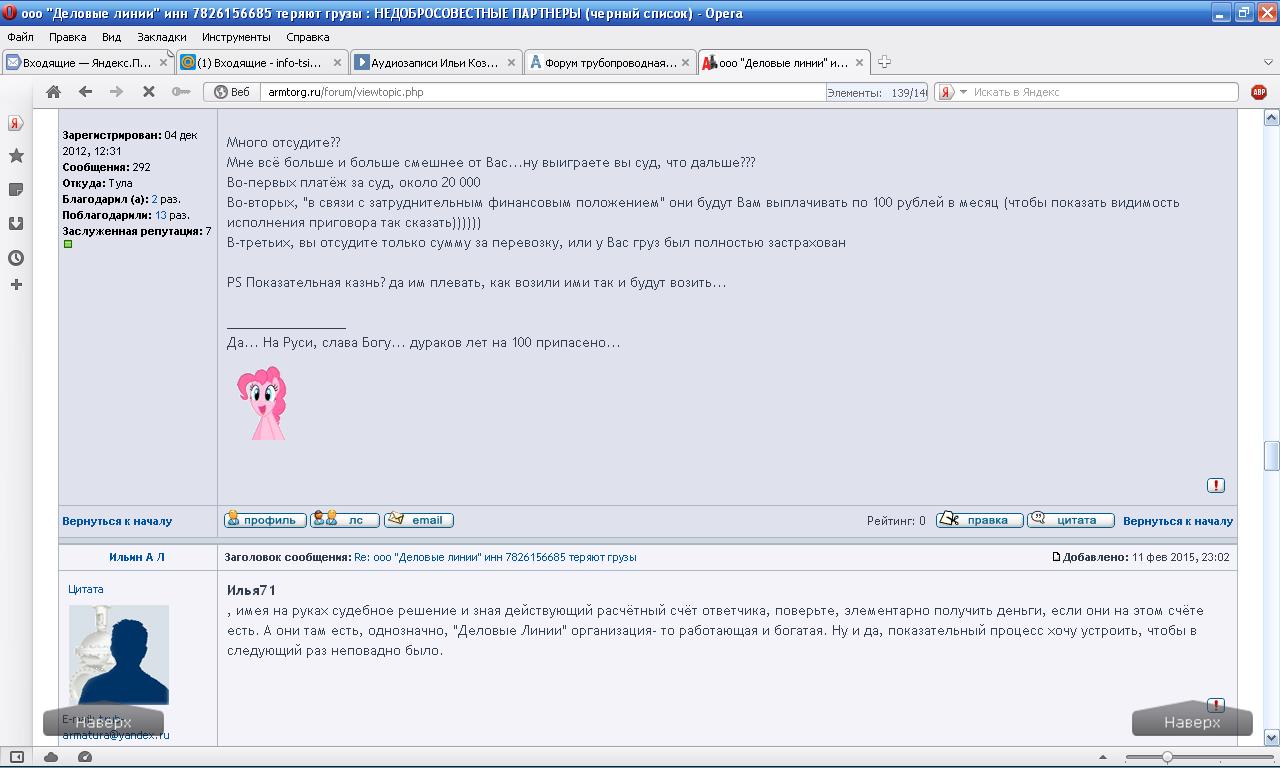Screen dimensions: 1280x768
Task: Open the Закладки menu
Action: coord(161,37)
